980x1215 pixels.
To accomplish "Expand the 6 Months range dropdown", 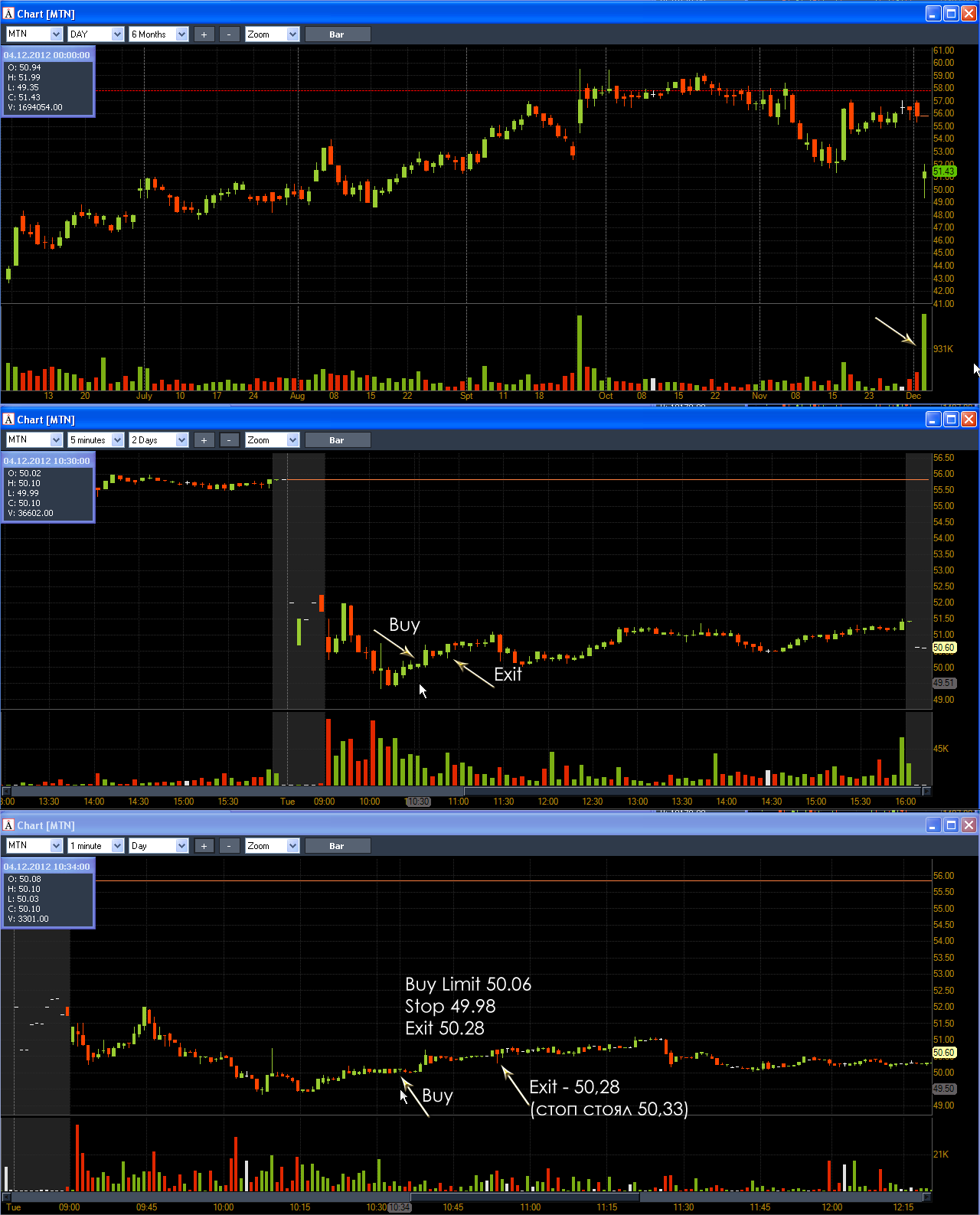I will click(158, 34).
